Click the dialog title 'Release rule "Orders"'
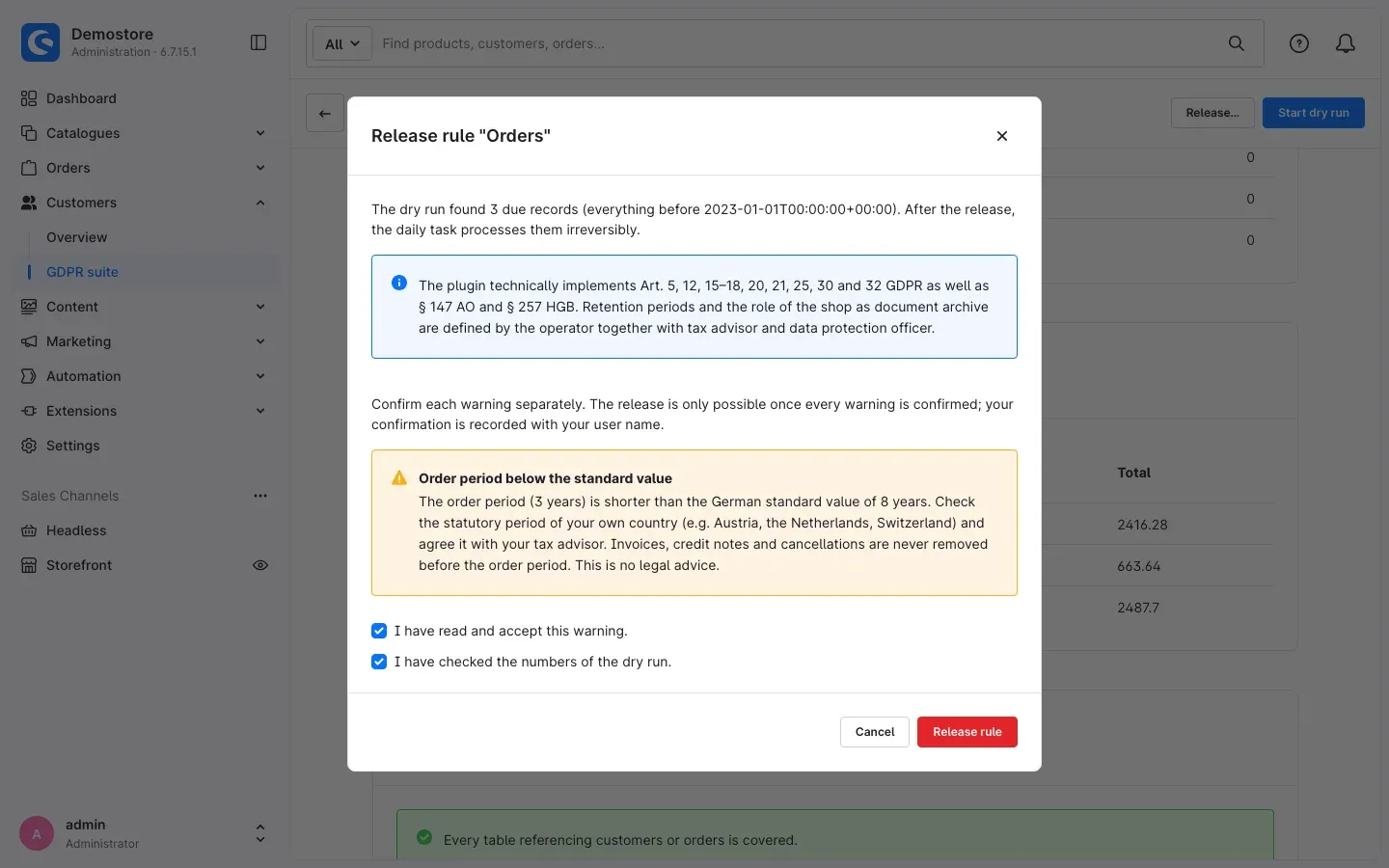Image resolution: width=1389 pixels, height=868 pixels. [x=461, y=136]
